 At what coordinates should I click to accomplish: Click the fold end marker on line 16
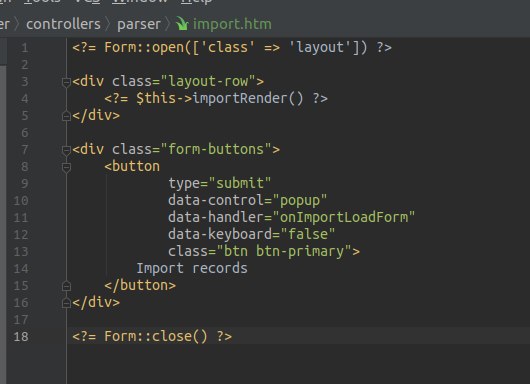point(66,303)
